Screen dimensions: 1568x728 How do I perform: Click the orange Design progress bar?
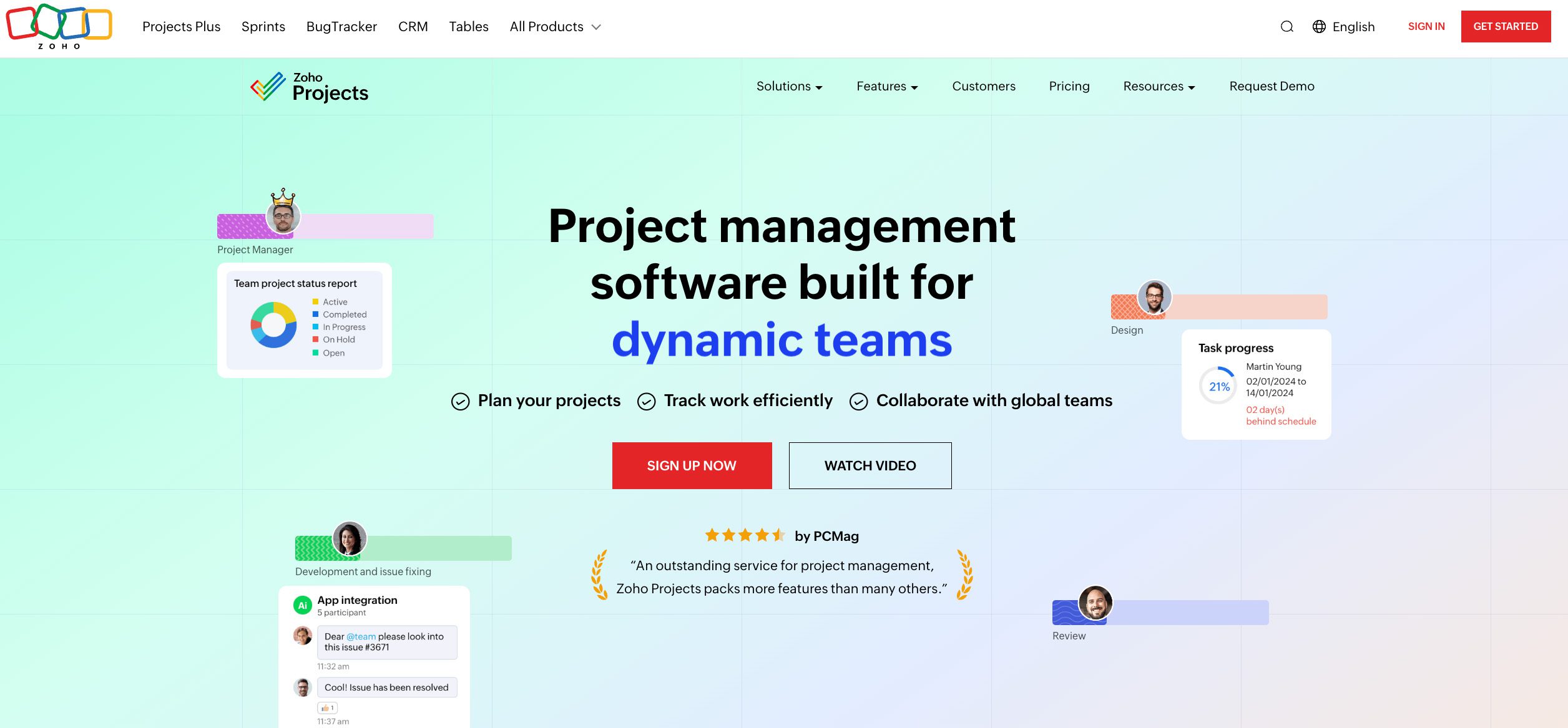click(1219, 307)
